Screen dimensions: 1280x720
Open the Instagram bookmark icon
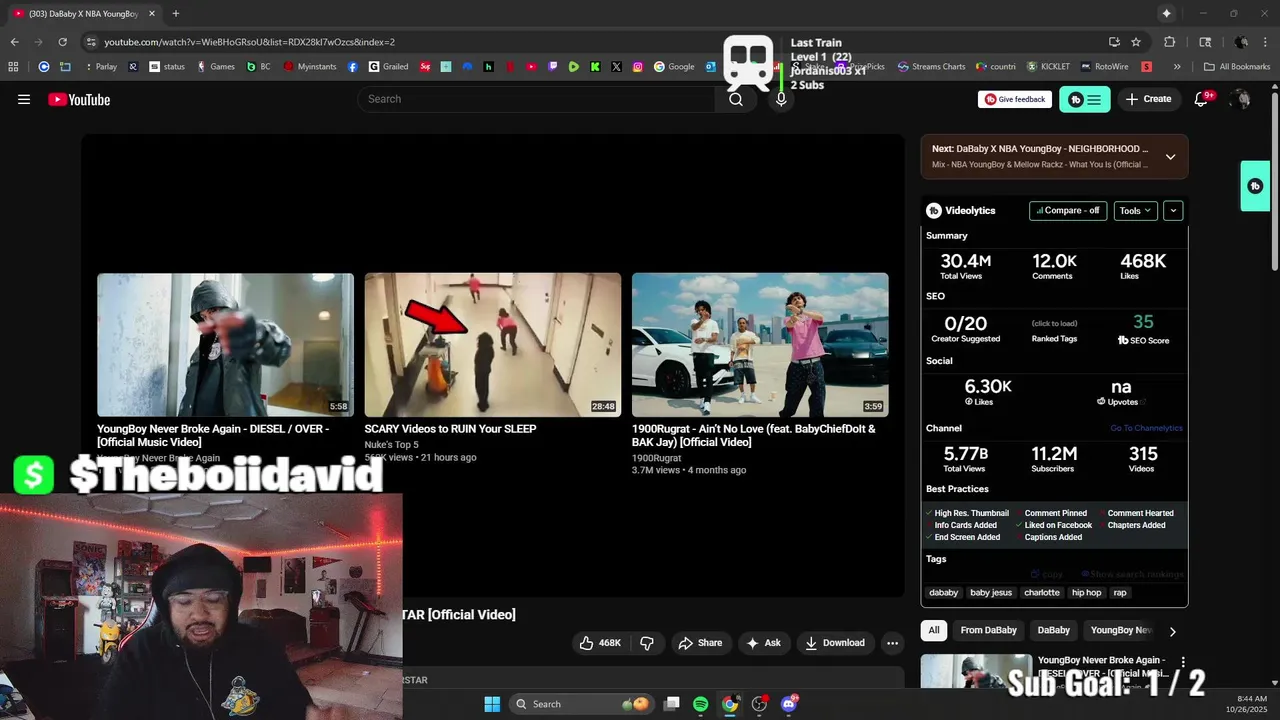638,67
